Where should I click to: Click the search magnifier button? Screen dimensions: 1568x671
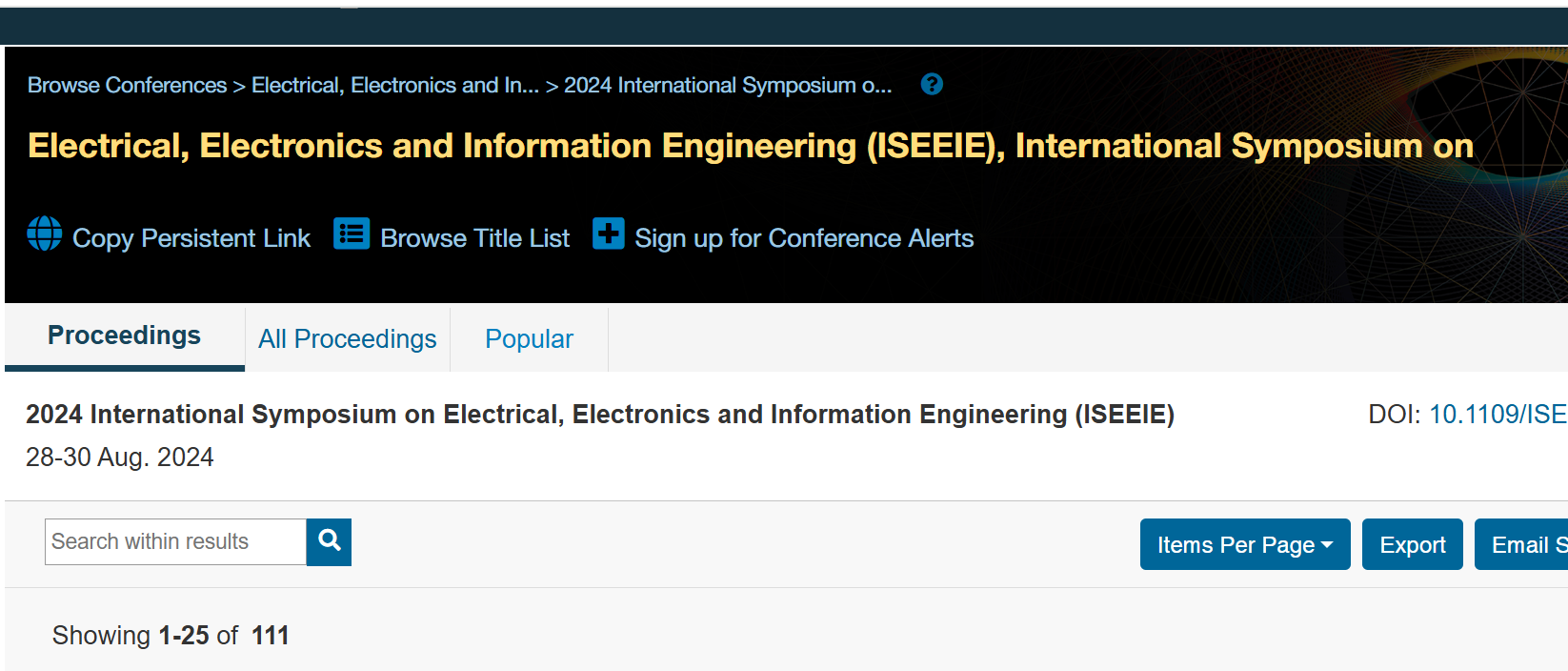(x=329, y=541)
